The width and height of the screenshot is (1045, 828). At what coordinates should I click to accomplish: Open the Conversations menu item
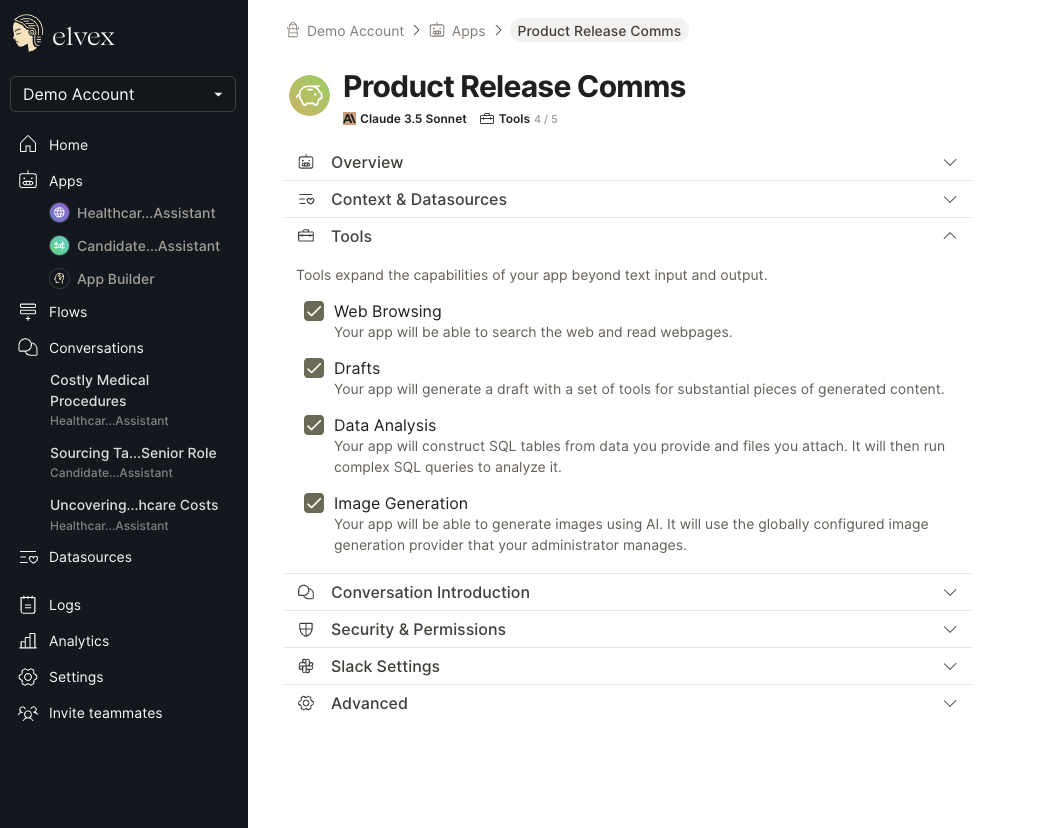(96, 348)
